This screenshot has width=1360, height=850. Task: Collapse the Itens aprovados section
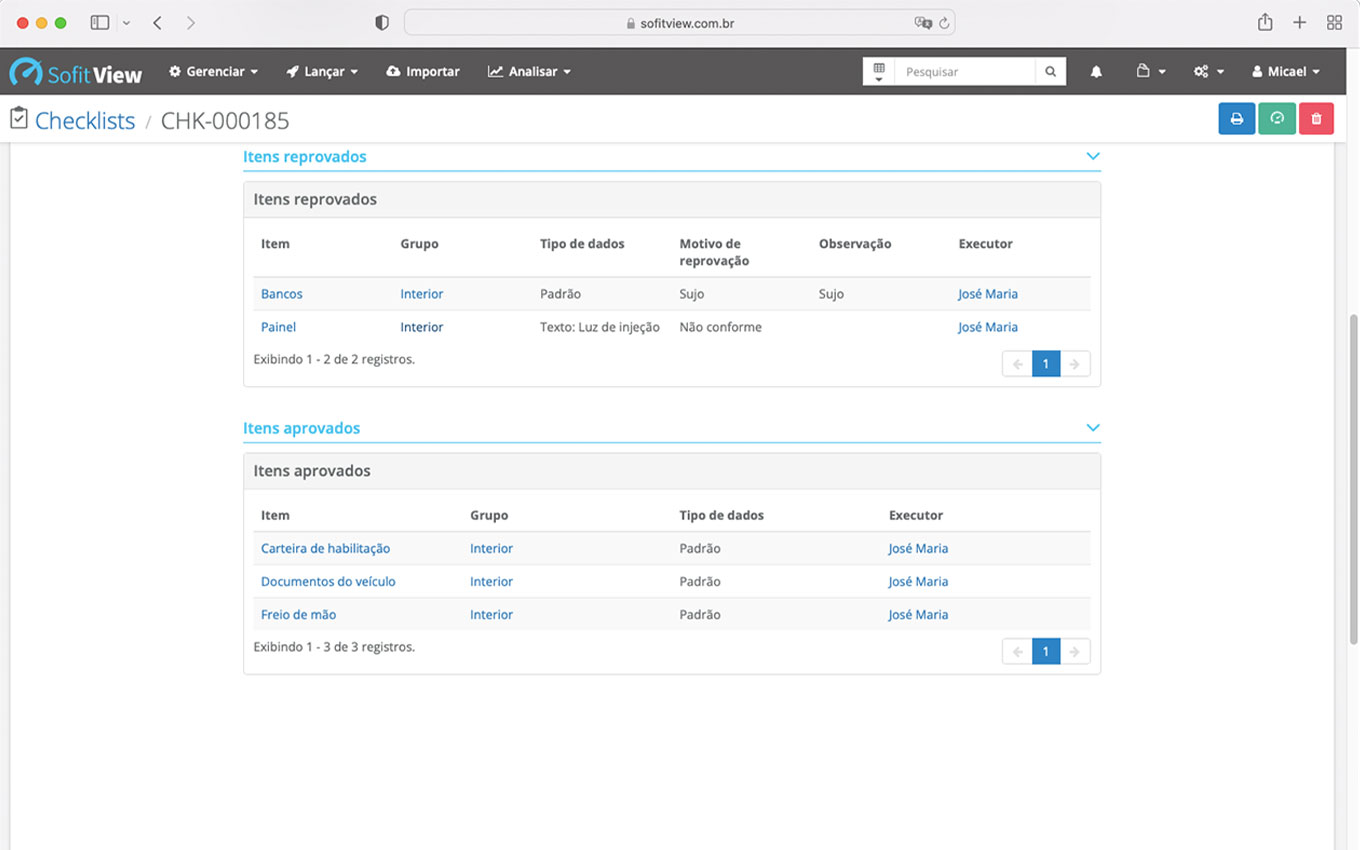tap(1092, 428)
